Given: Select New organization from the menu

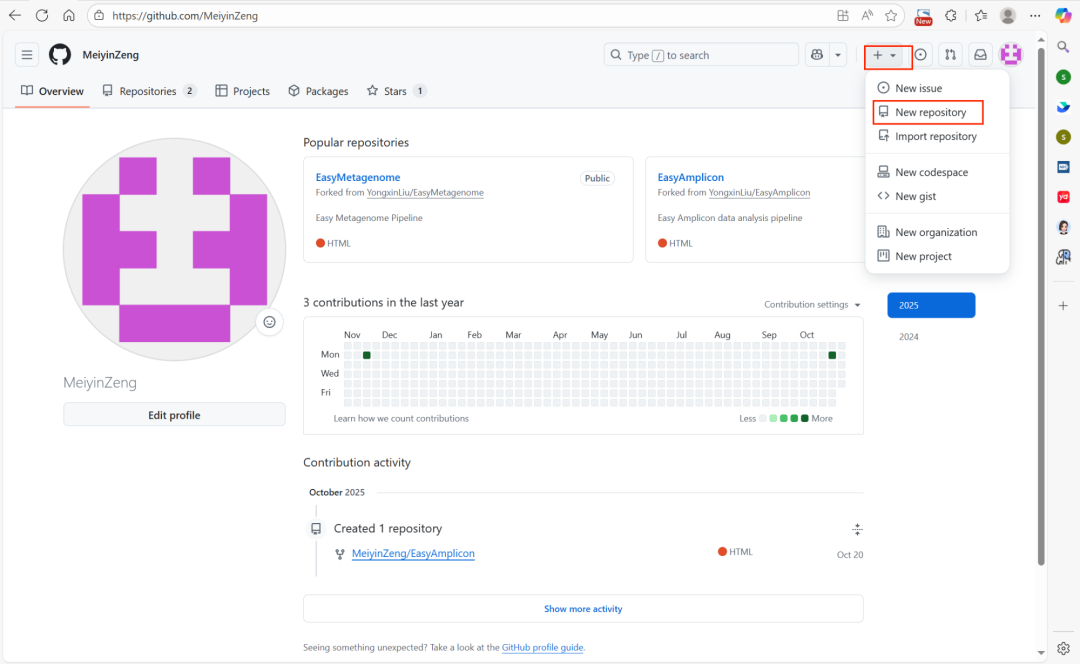Looking at the screenshot, I should [x=937, y=232].
